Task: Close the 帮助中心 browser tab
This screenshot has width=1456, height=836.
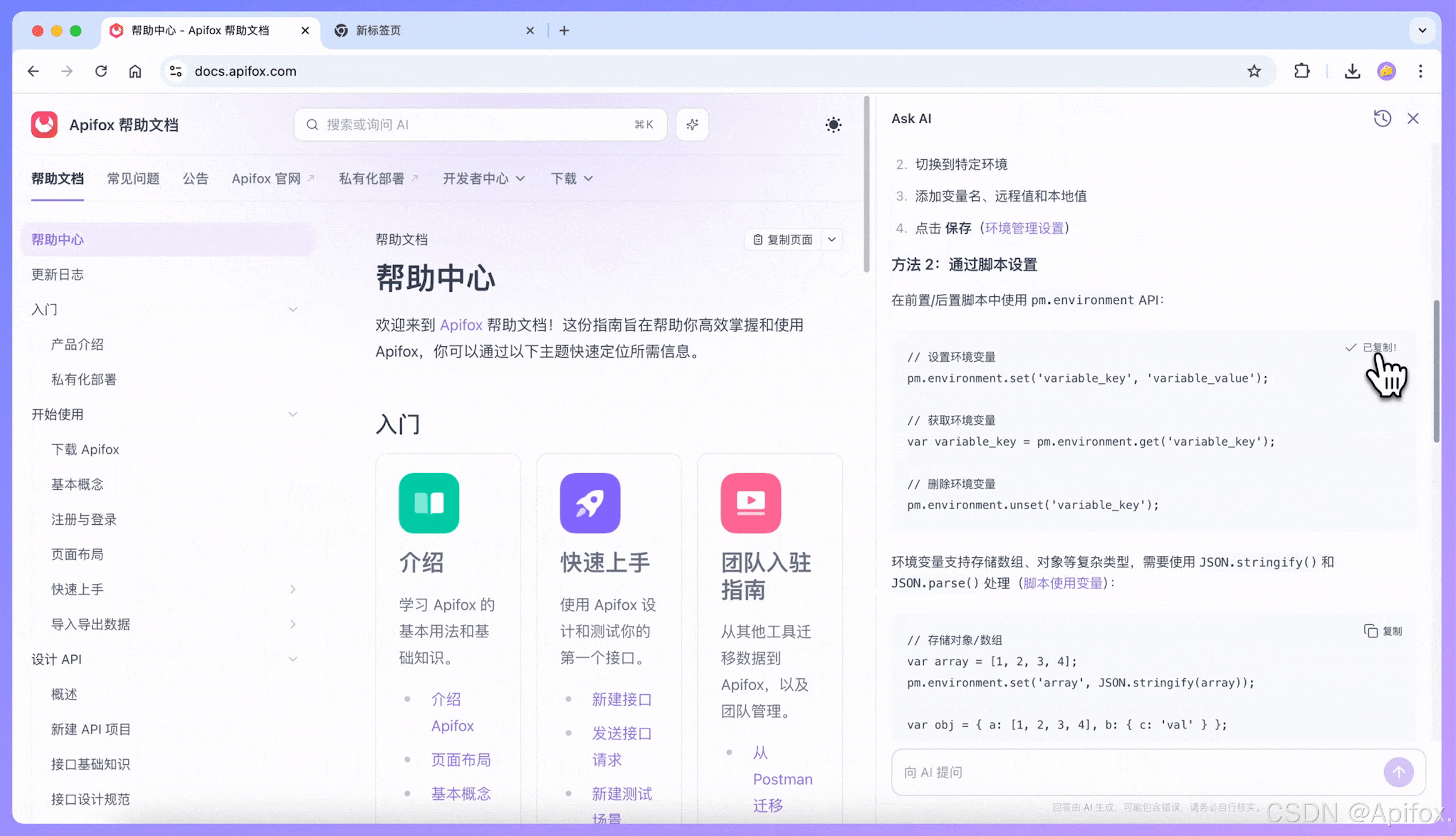Action: [305, 30]
